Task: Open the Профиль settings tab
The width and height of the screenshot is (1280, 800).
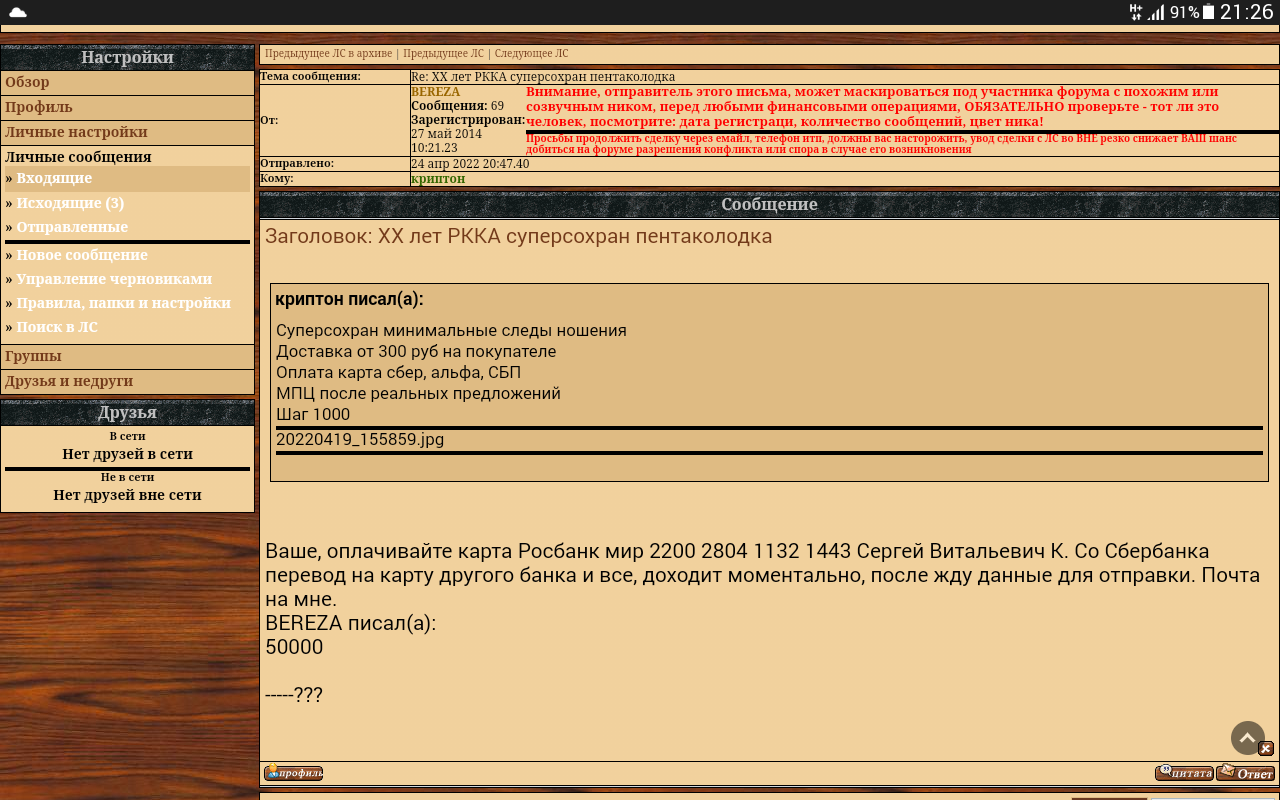Action: click(x=39, y=107)
